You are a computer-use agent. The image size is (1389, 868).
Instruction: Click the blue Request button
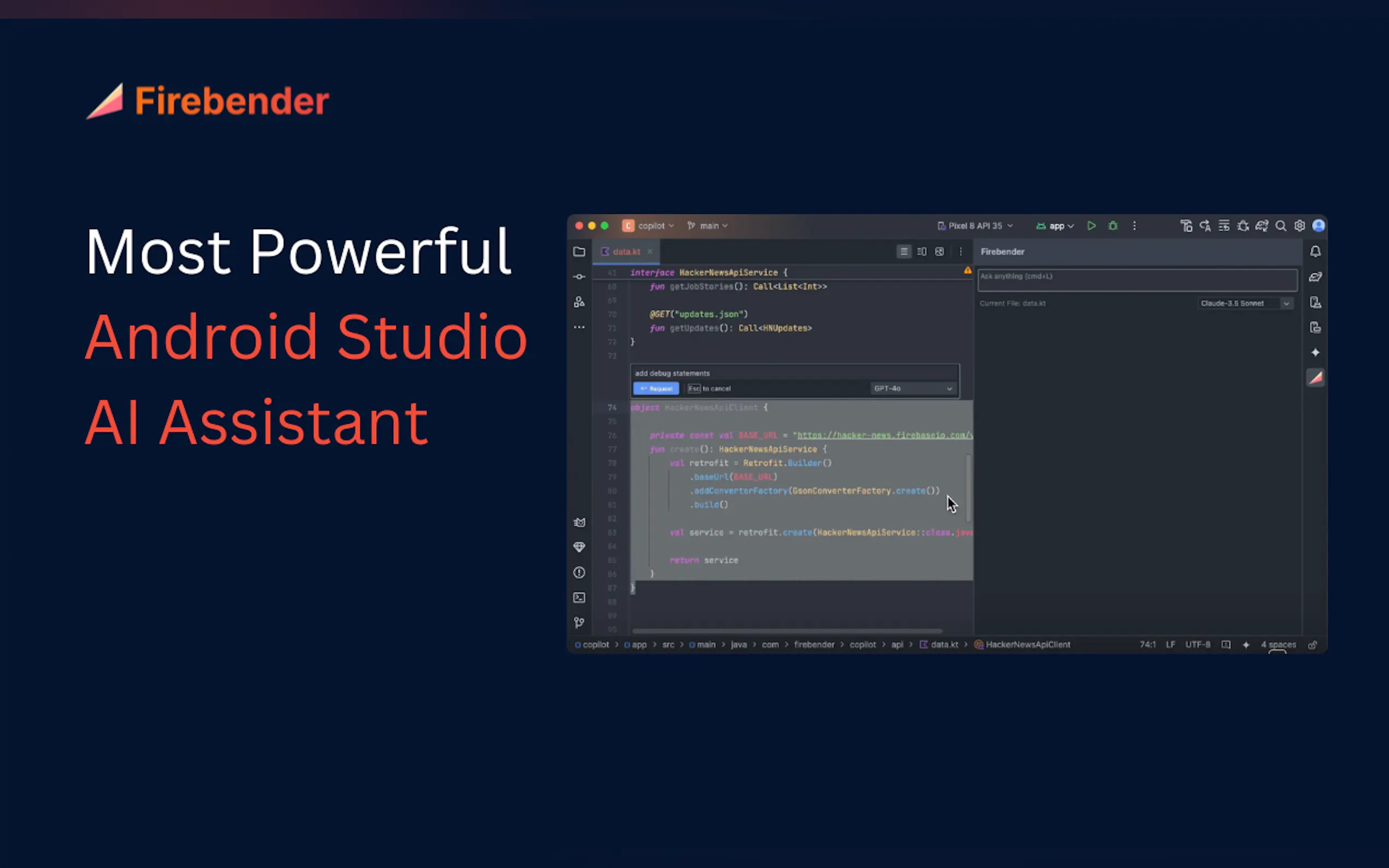(x=656, y=389)
